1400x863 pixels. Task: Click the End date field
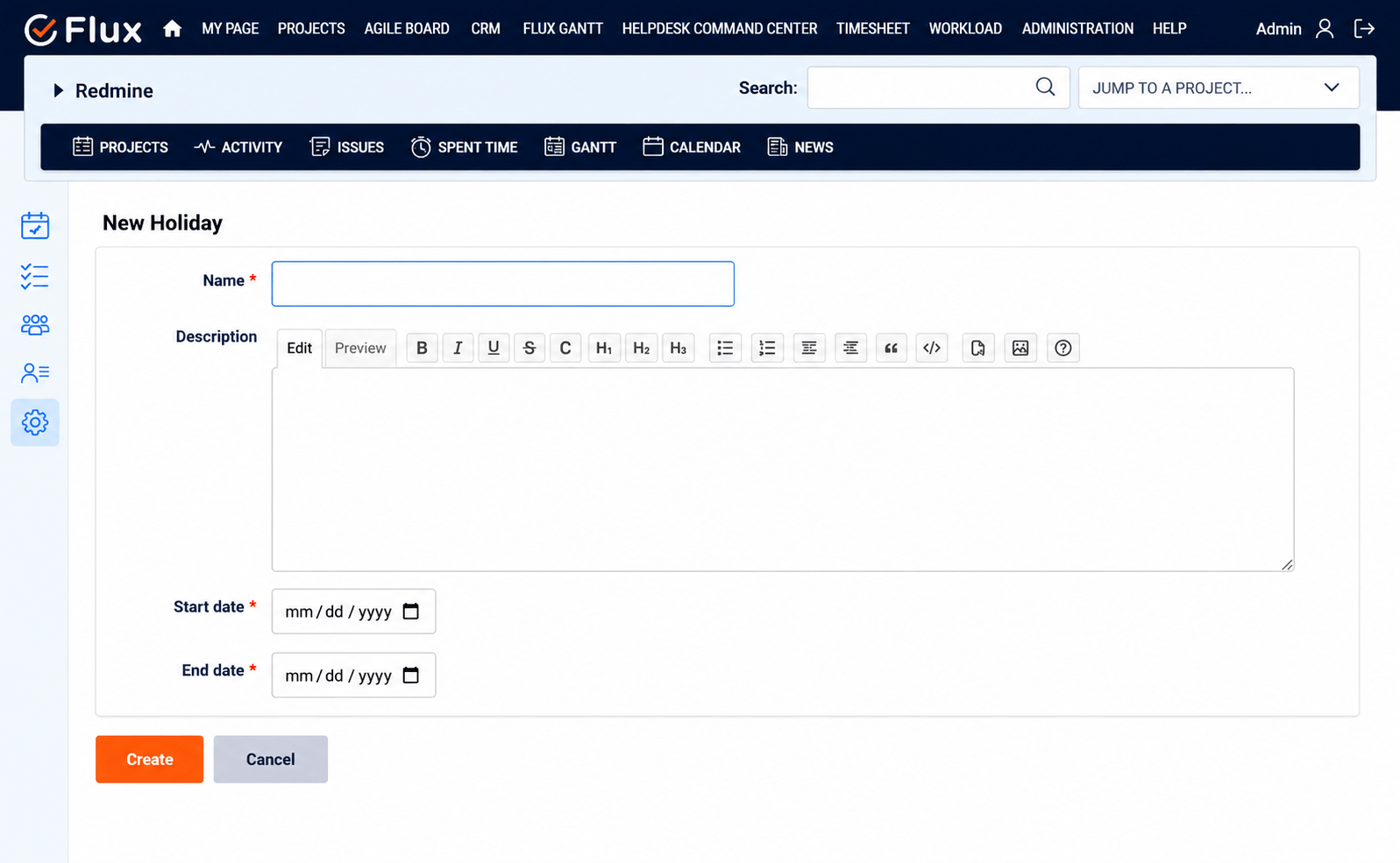pos(354,676)
